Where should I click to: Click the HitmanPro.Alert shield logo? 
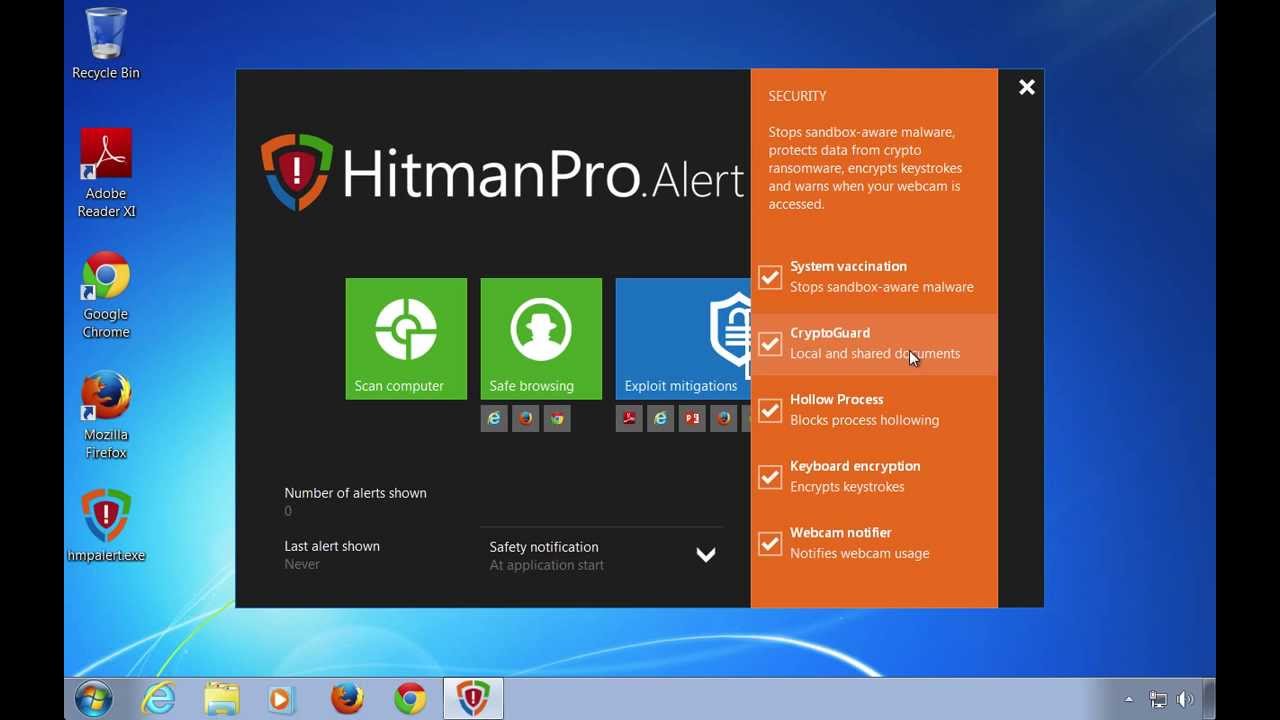tap(297, 172)
